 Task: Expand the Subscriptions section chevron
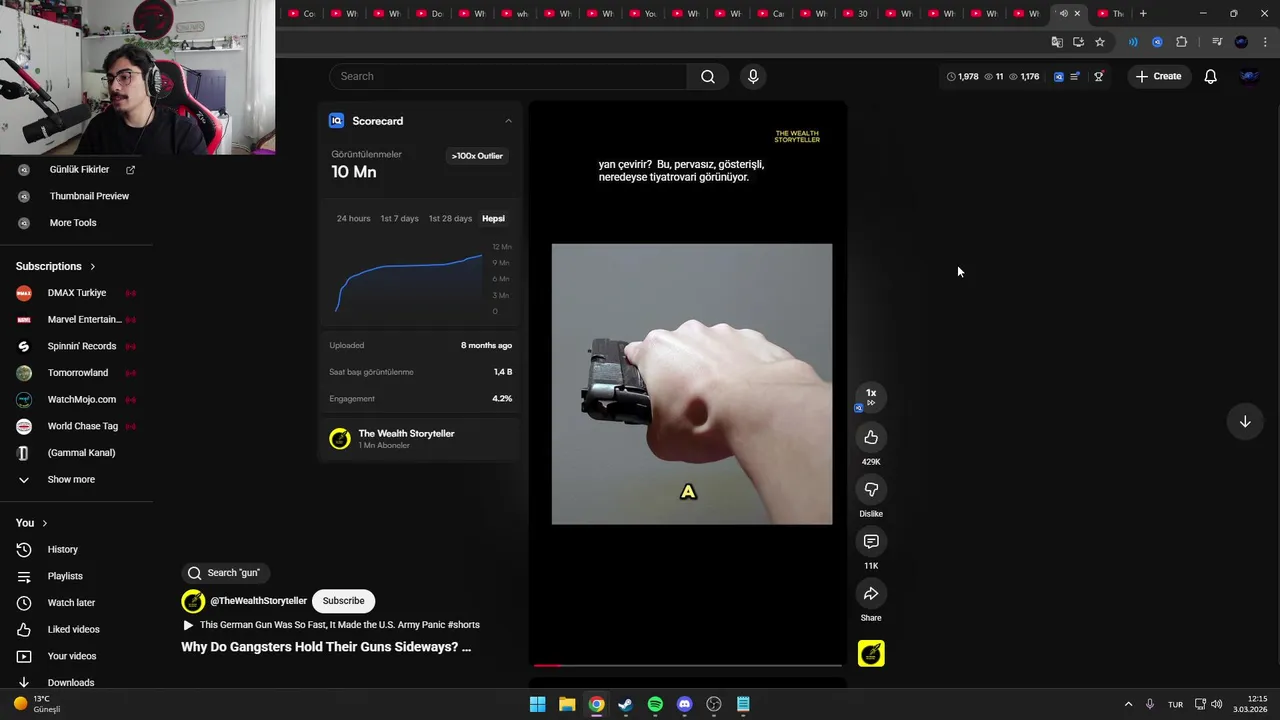coord(93,267)
